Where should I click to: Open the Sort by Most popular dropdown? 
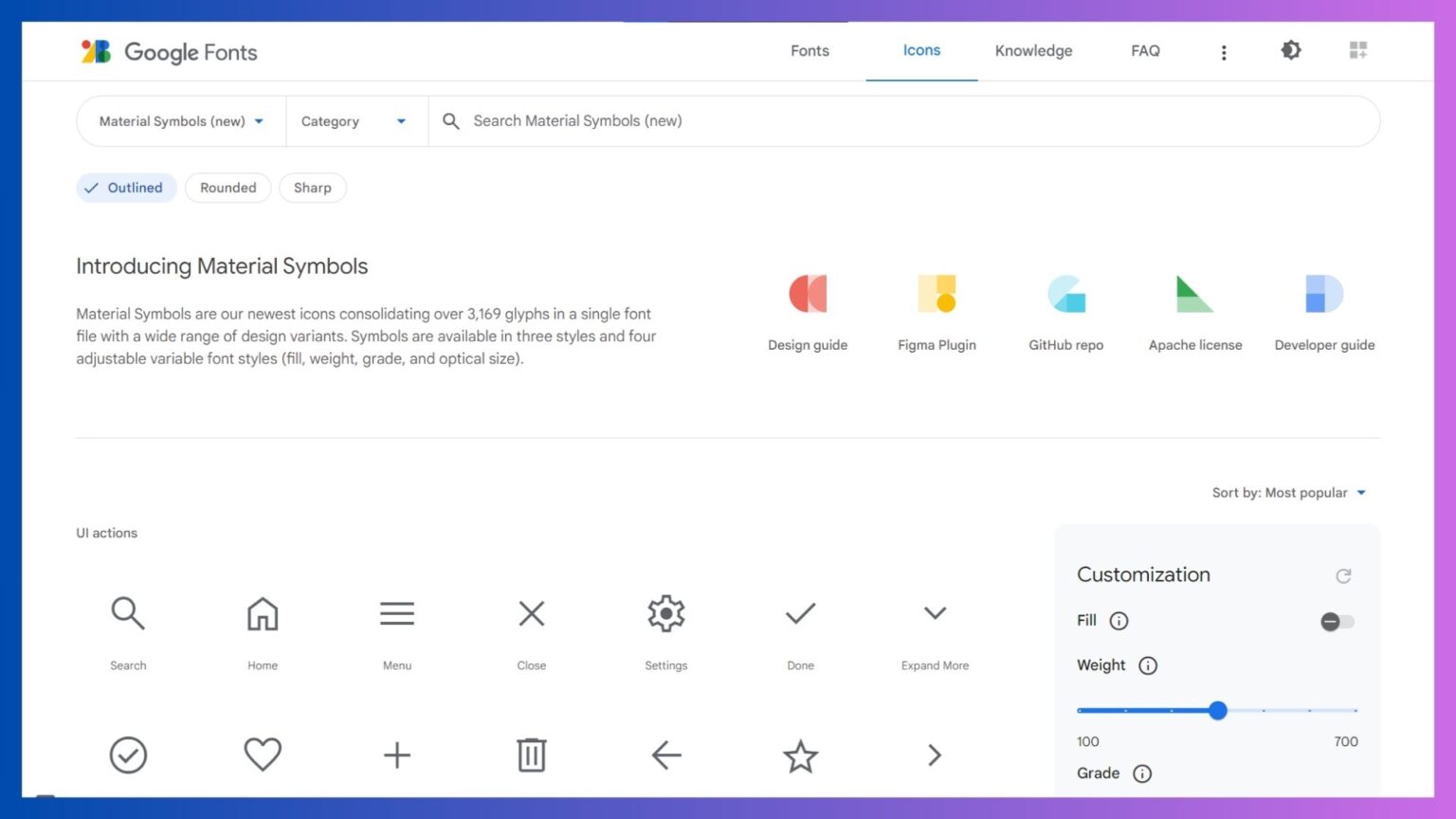click(1289, 492)
